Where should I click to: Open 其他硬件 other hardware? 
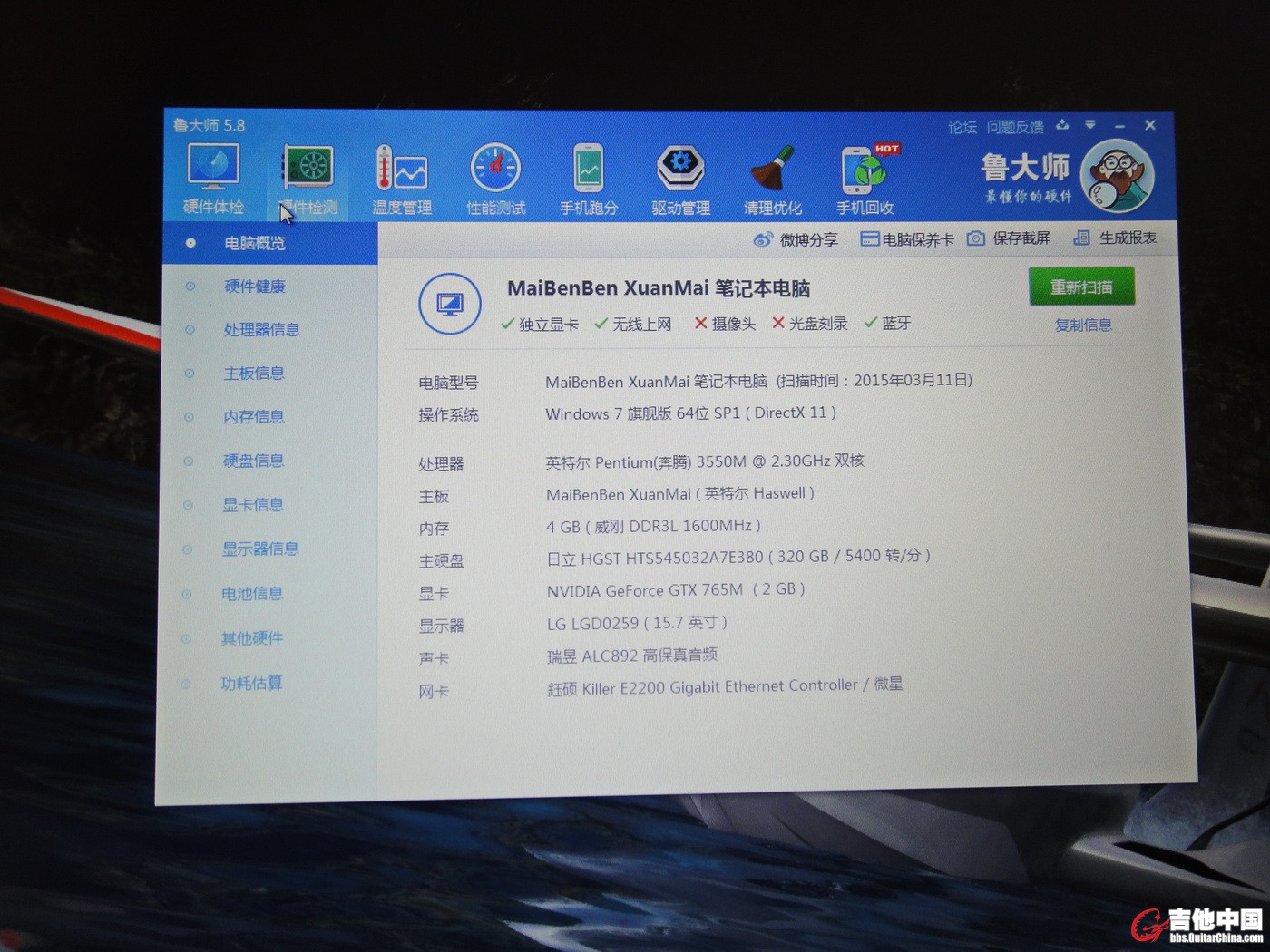(x=252, y=638)
